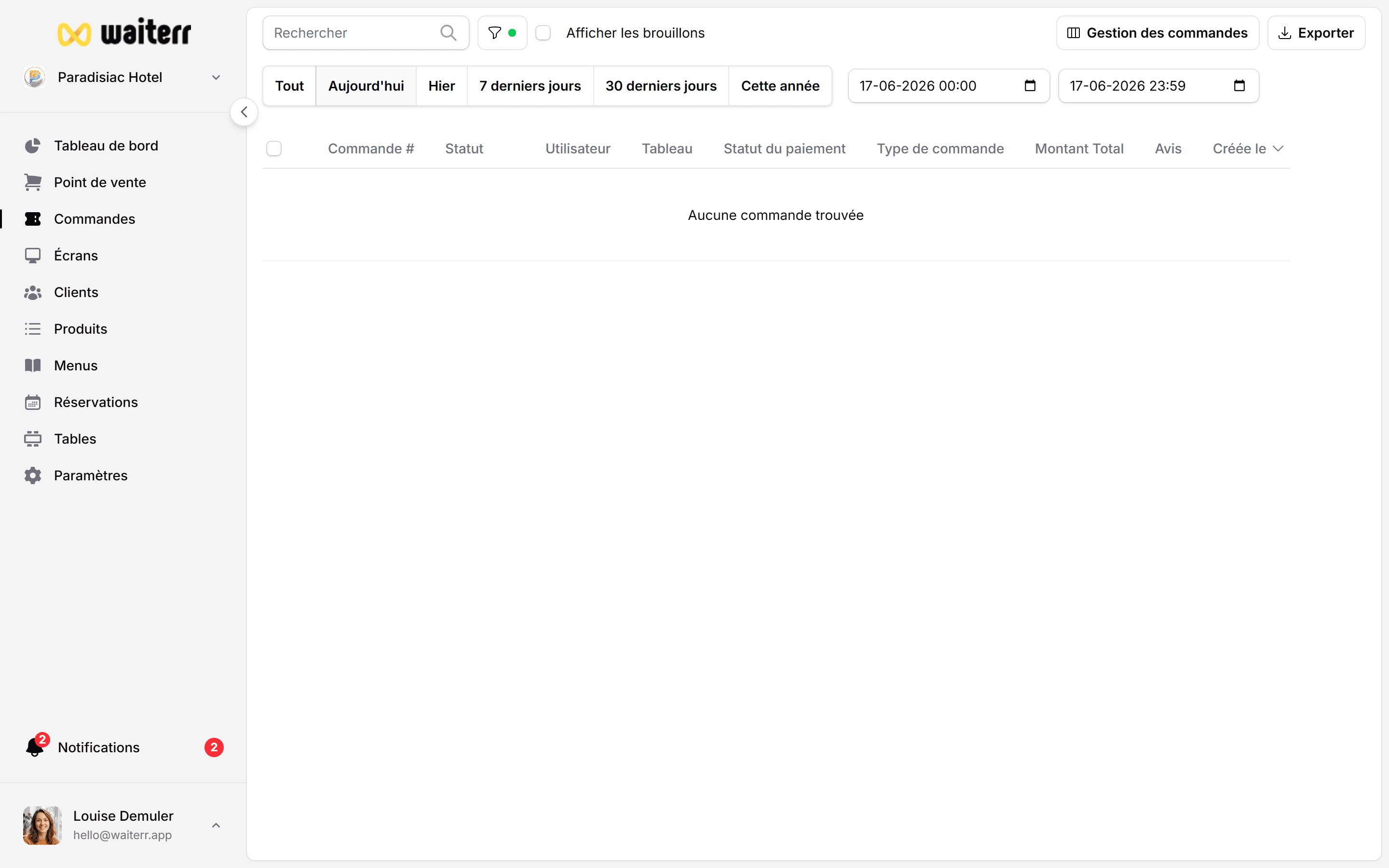1389x868 pixels.
Task: Open Tableau de bord pie chart icon
Action: (33, 146)
